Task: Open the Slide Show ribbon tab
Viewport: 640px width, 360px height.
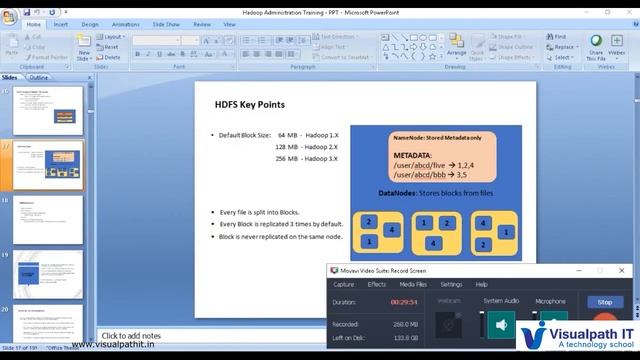Action: tap(166, 24)
